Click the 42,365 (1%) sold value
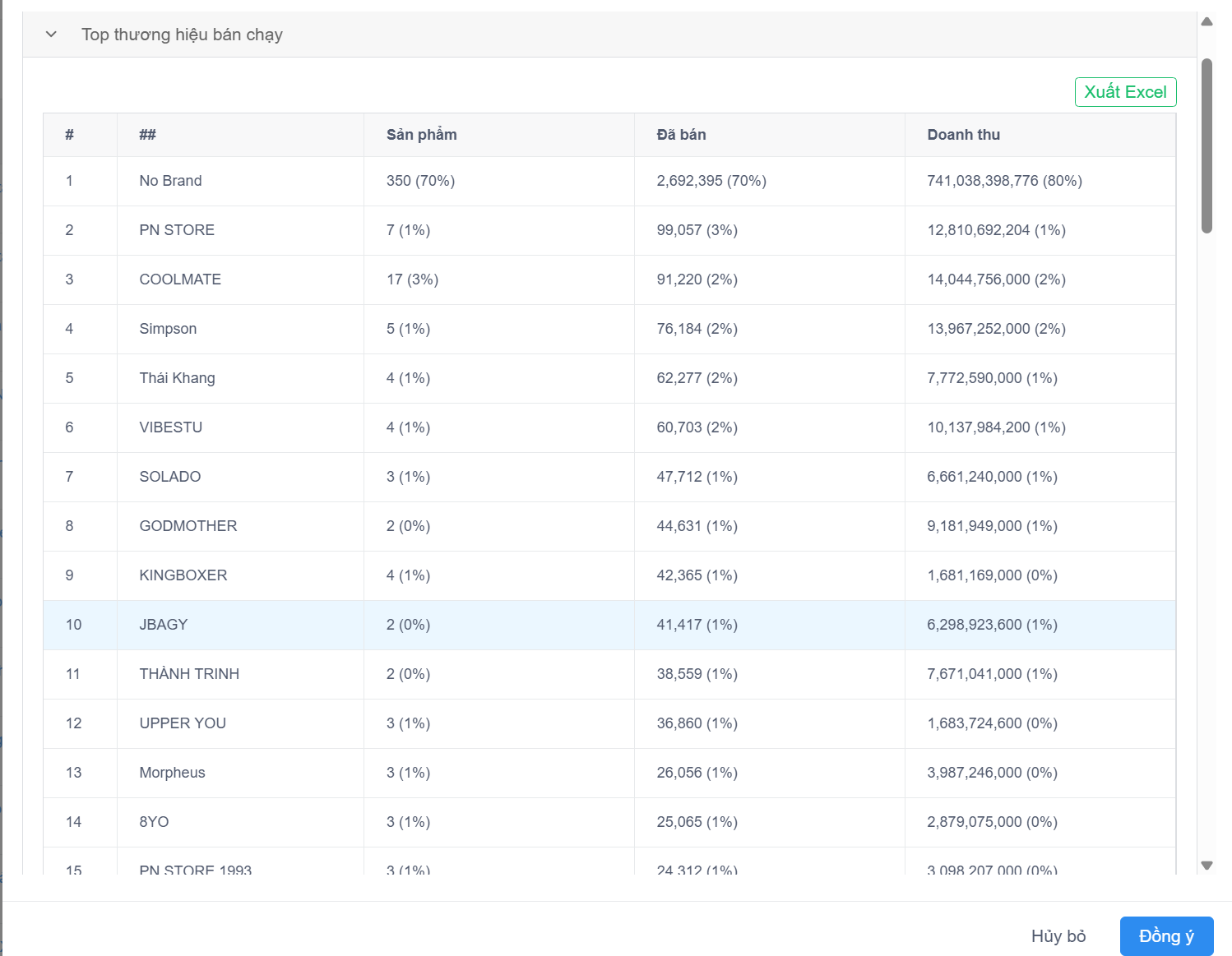1232x956 pixels. [x=697, y=575]
